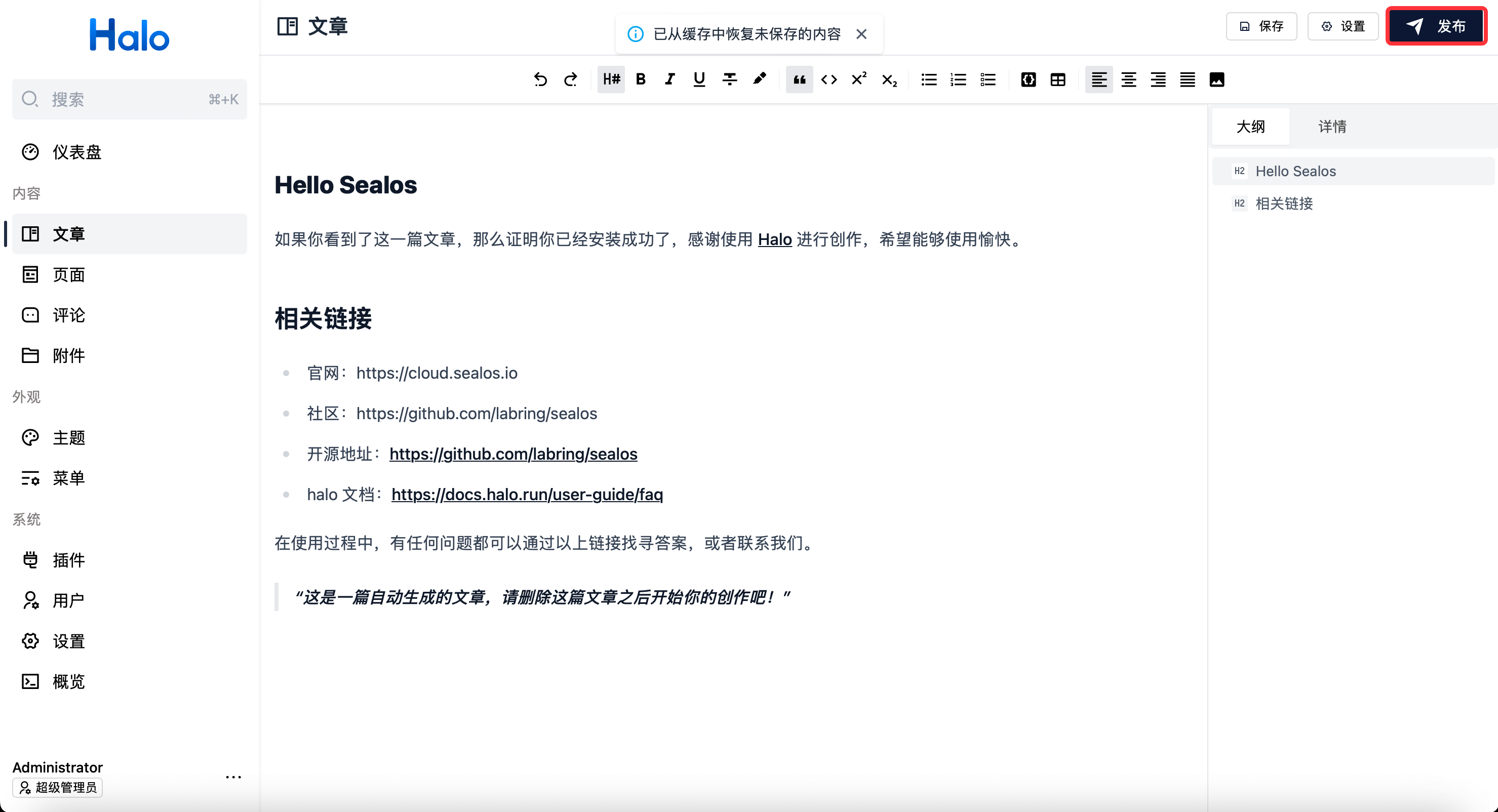This screenshot has width=1498, height=812.
Task: Switch to the 详情 tab
Action: click(x=1332, y=127)
